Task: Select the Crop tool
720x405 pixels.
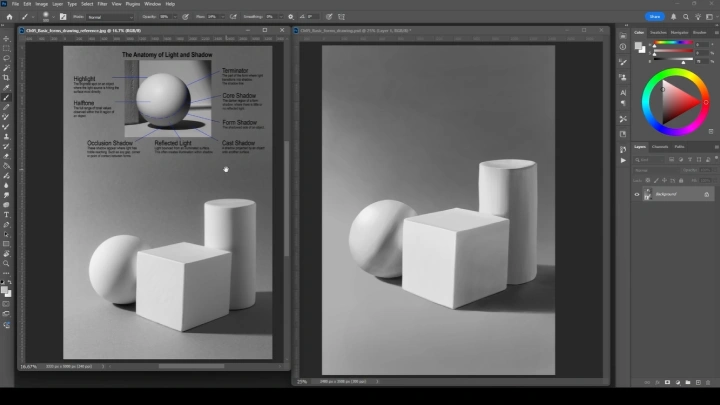Action: pyautogui.click(x=6, y=77)
